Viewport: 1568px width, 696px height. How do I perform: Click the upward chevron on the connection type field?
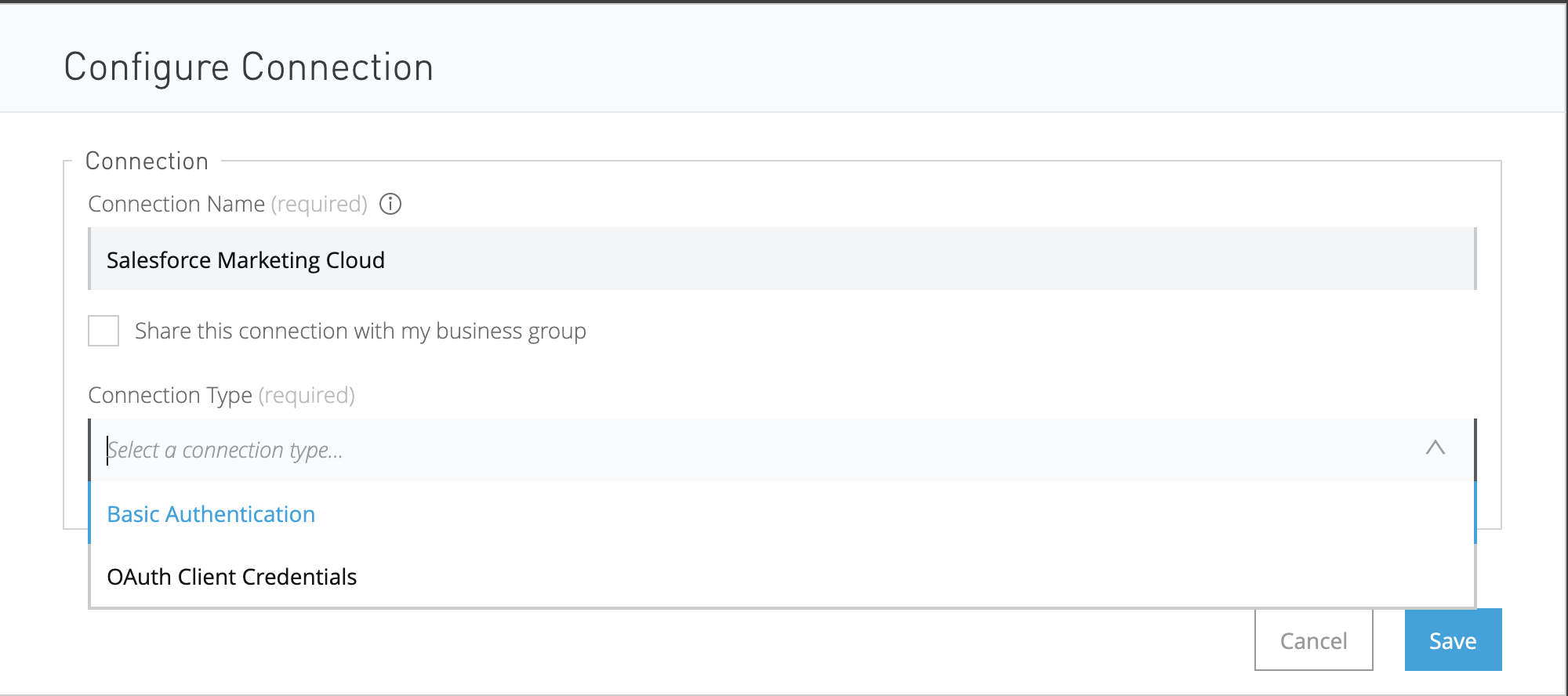(1436, 449)
